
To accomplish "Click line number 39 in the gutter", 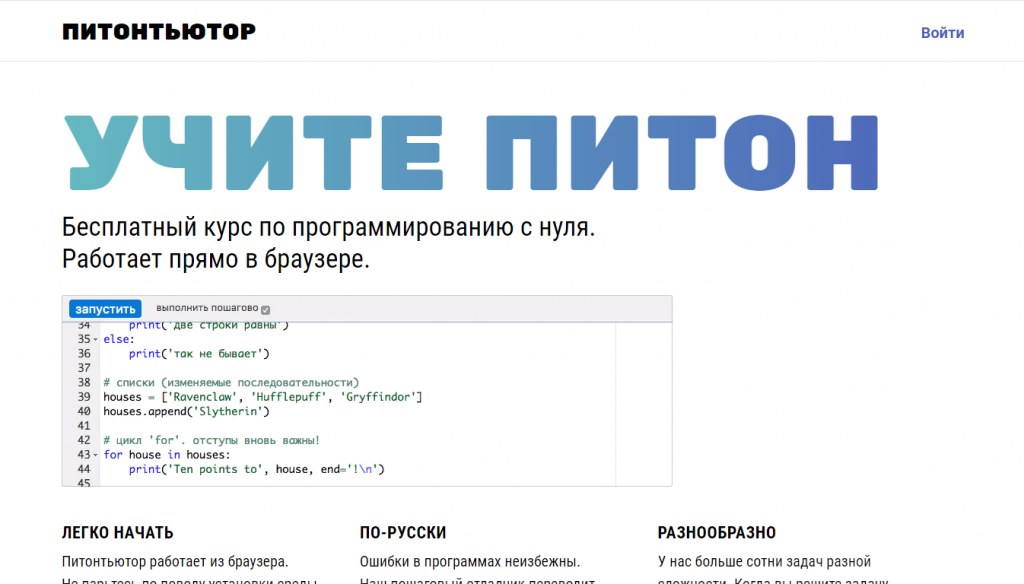I will click(x=83, y=397).
